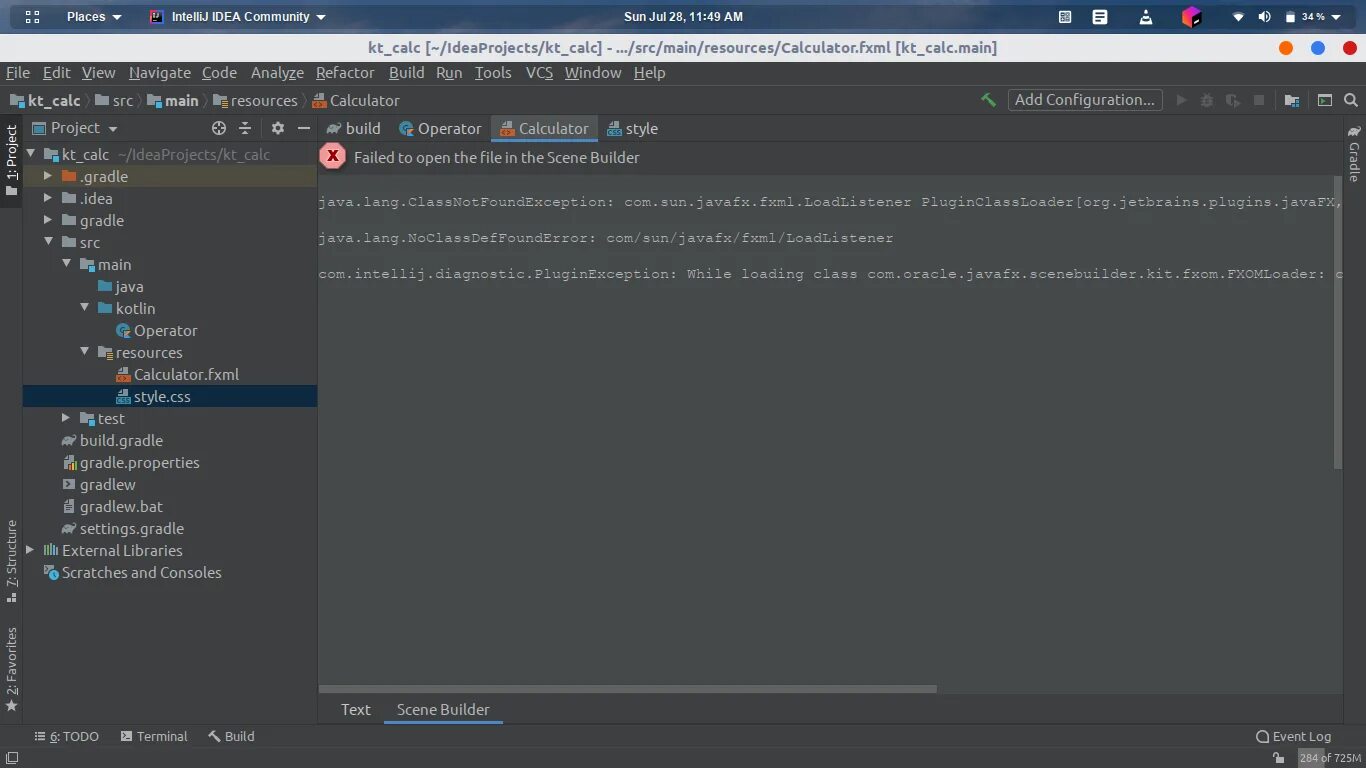
Task: Click the user tray icon in top bar
Action: 1145,17
